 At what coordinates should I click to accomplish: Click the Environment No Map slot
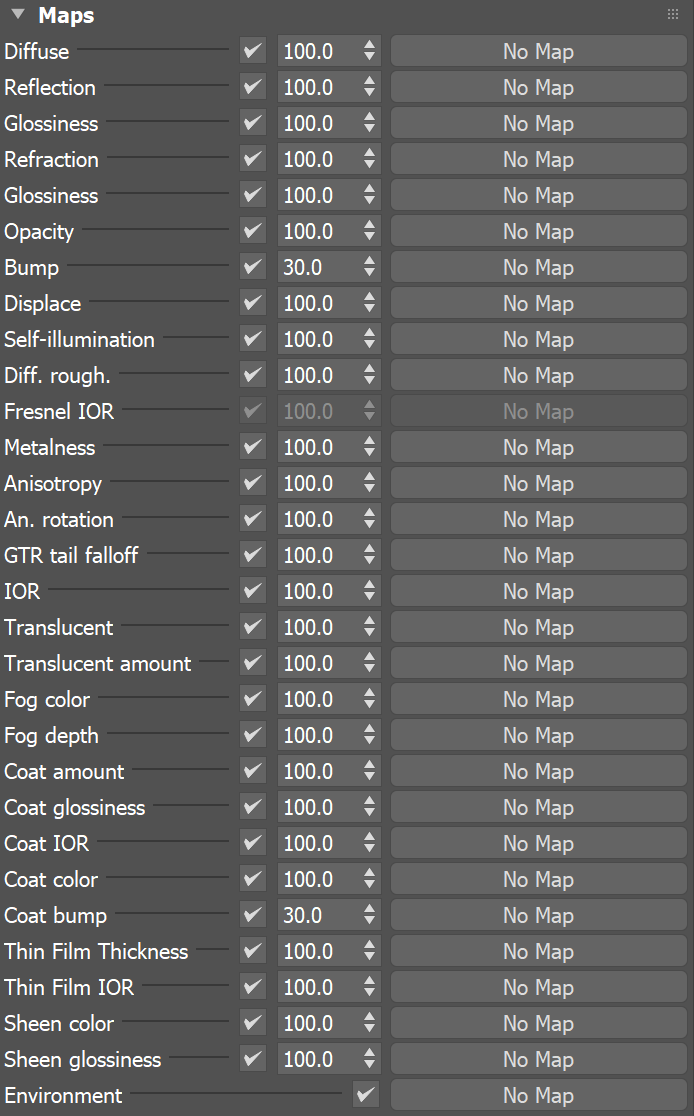click(538, 1095)
